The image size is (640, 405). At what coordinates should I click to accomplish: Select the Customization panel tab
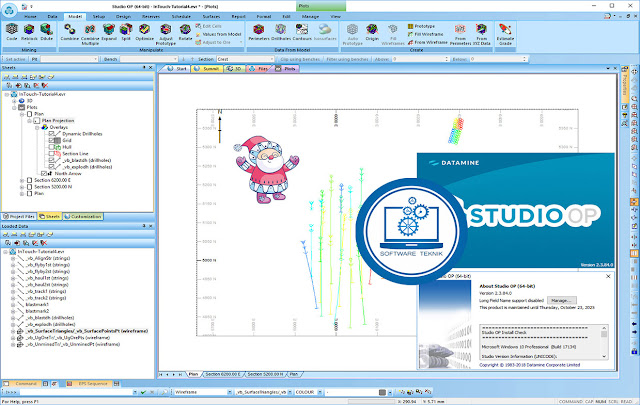83,216
